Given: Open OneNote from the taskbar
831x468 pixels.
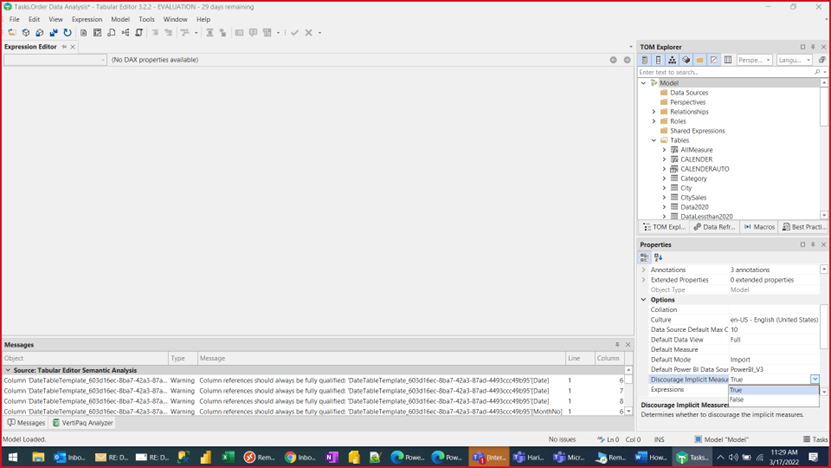Looking at the screenshot, I should 332,457.
